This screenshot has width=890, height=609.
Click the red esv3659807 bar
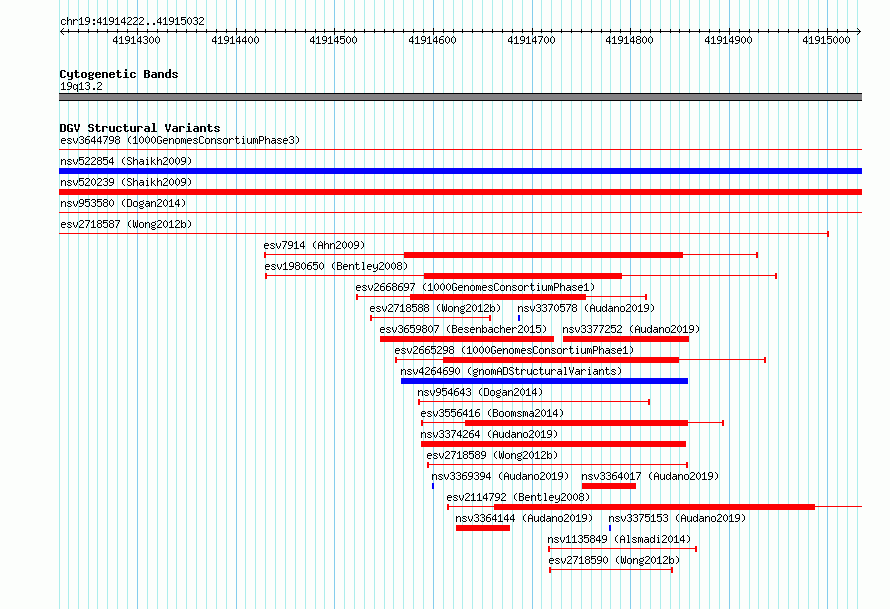tap(467, 339)
